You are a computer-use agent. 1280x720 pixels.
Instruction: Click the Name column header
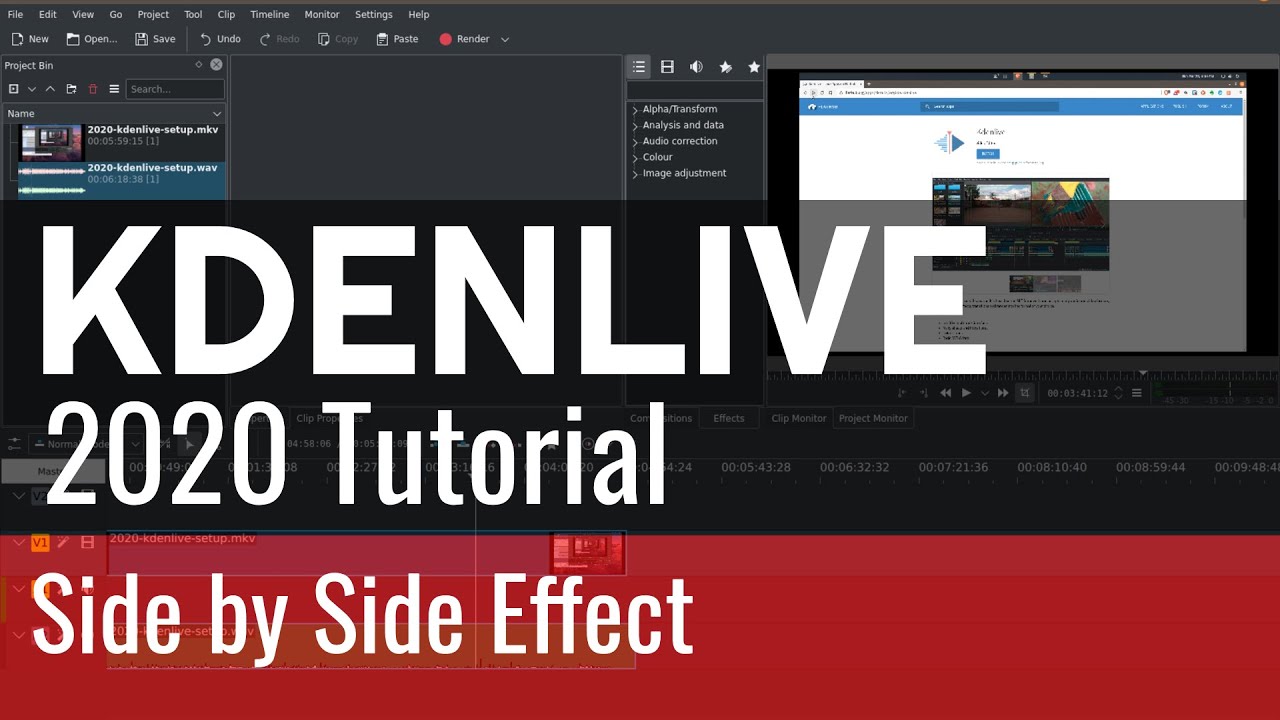pos(113,114)
